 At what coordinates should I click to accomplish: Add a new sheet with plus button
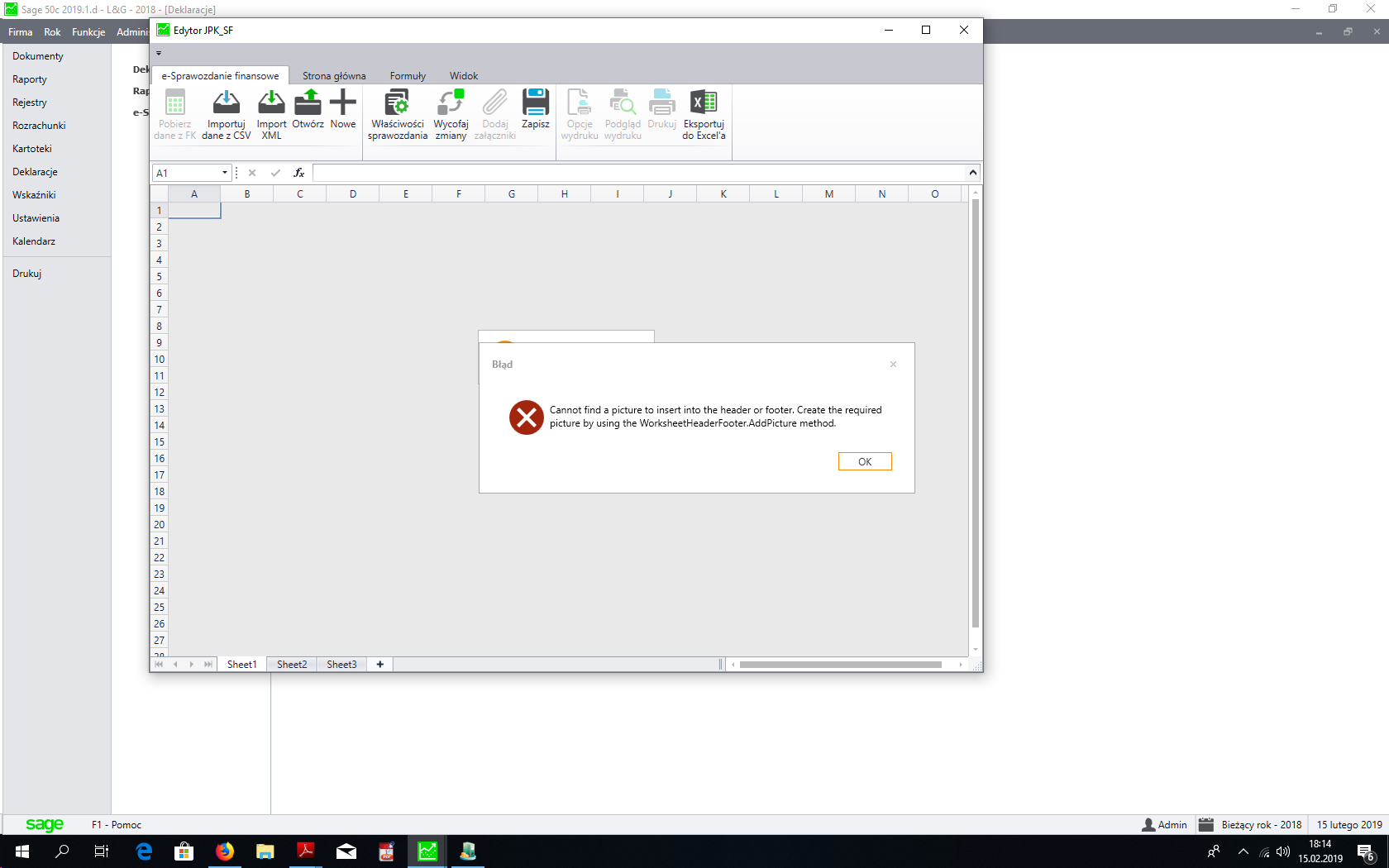coord(380,665)
